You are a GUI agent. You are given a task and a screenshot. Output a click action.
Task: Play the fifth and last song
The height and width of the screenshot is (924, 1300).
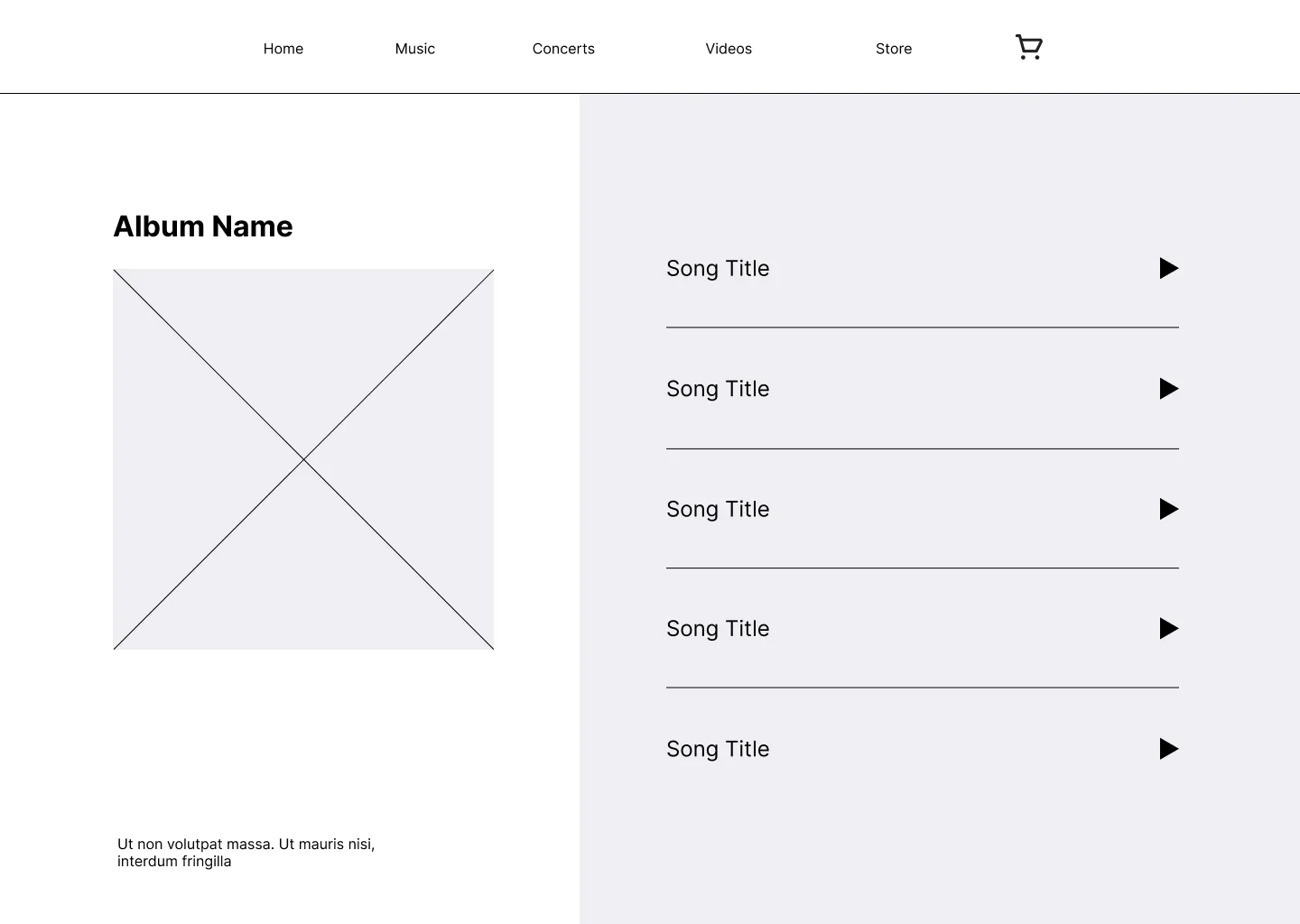coord(1168,749)
